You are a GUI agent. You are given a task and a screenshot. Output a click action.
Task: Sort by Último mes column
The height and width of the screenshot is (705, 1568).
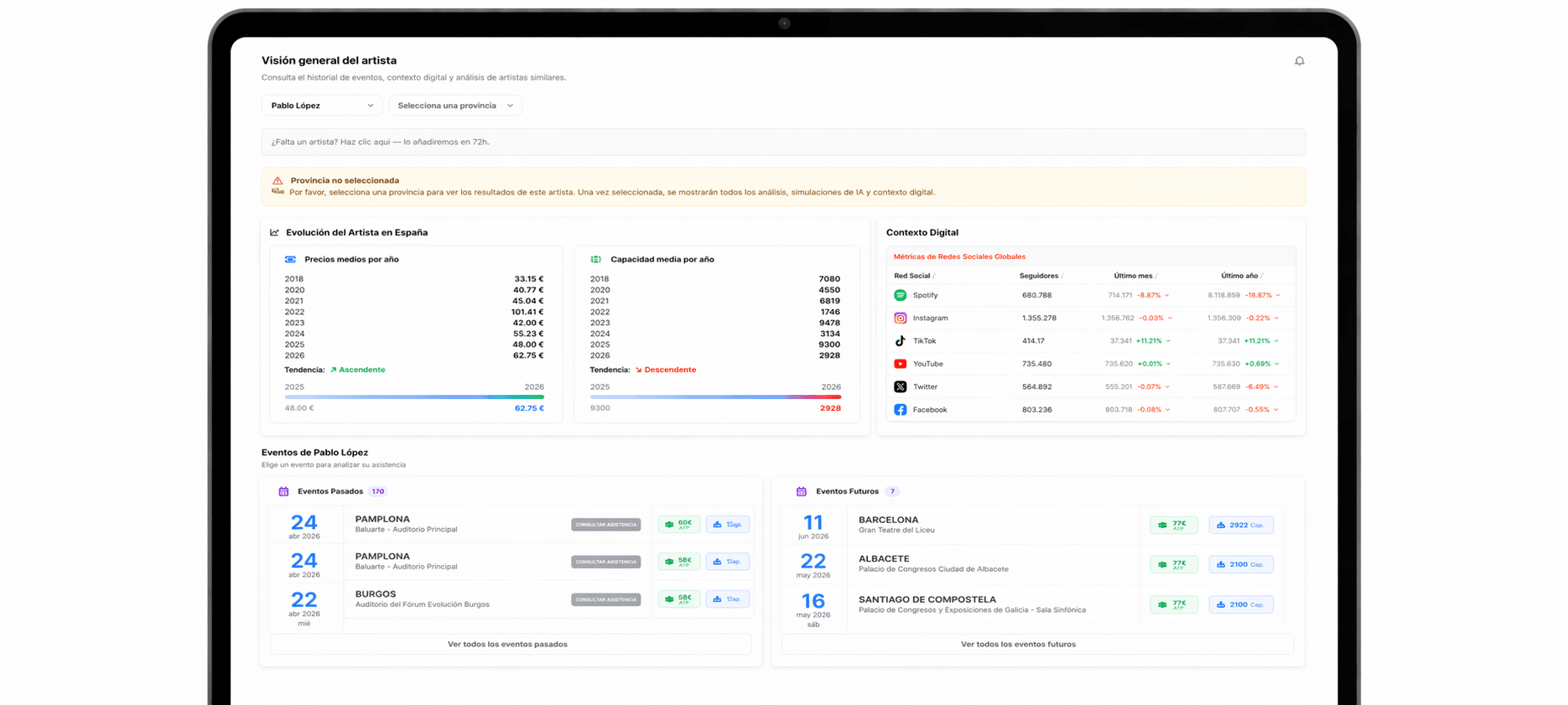click(x=1136, y=276)
